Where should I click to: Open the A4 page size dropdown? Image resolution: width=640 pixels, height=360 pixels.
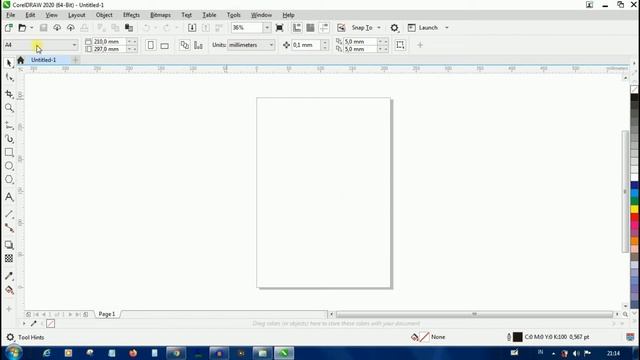(x=74, y=45)
